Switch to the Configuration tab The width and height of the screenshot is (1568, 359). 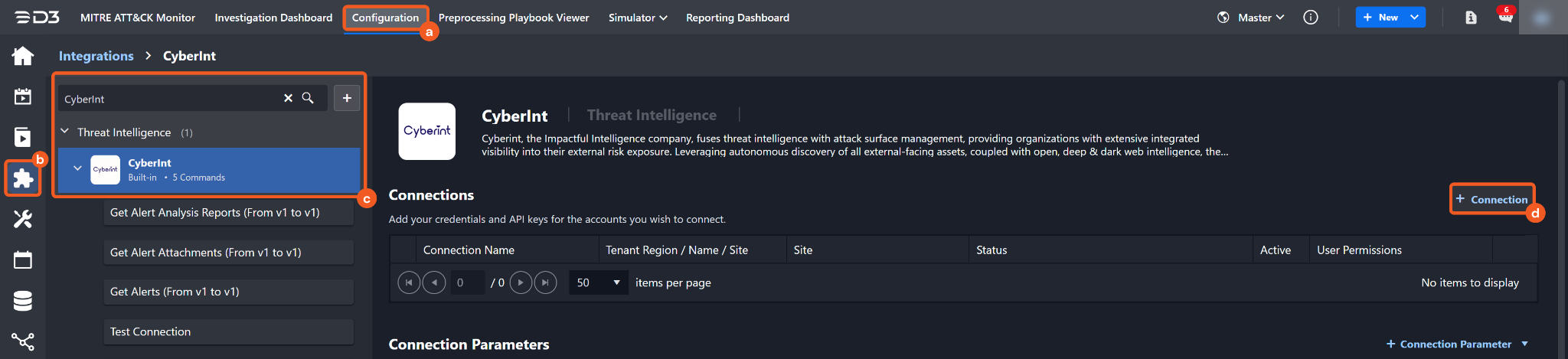385,17
